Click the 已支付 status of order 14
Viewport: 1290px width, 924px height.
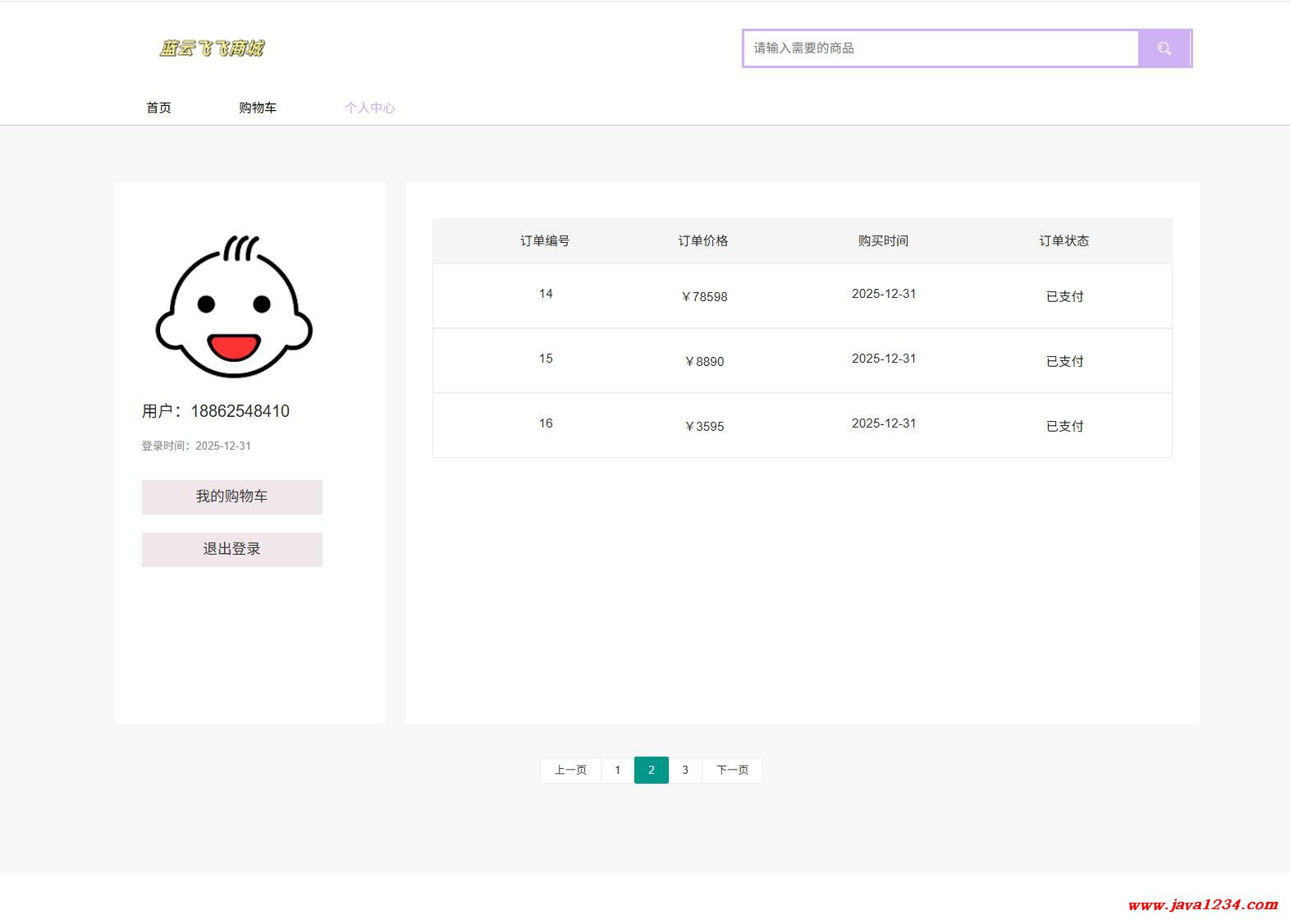coord(1064,296)
